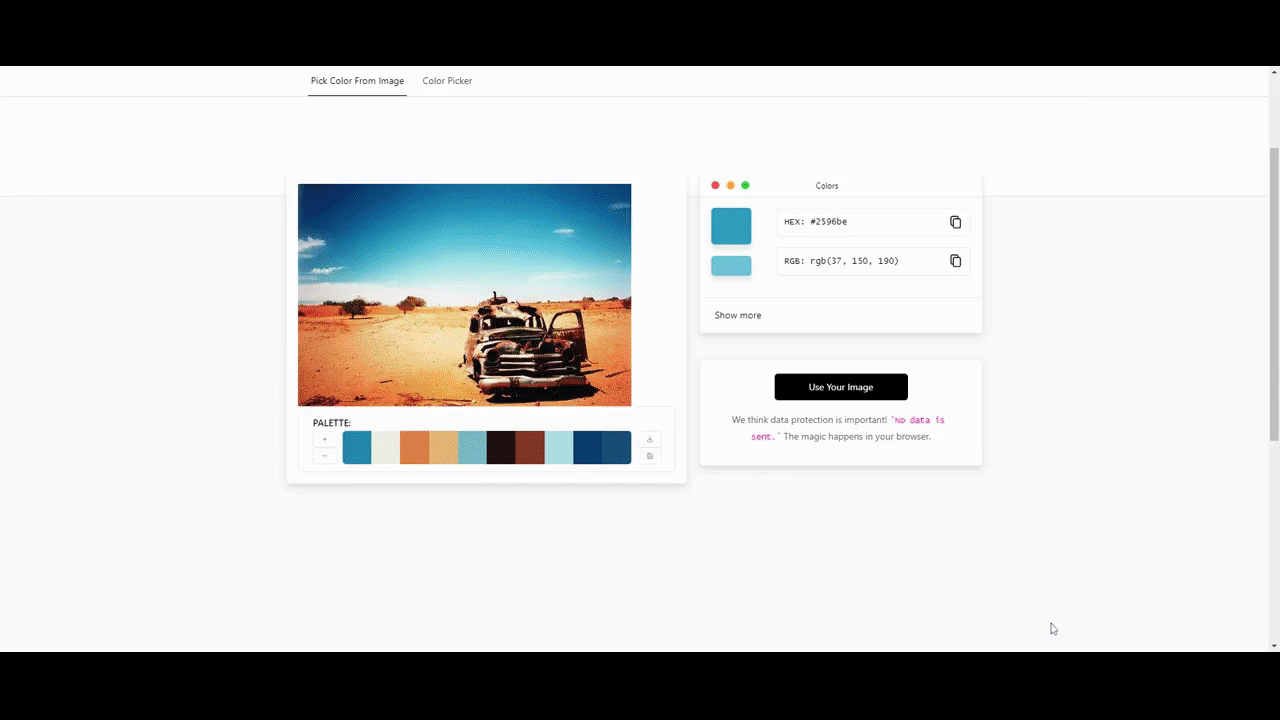Select the near-black brown palette swatch
Viewport: 1280px width, 720px height.
[501, 448]
